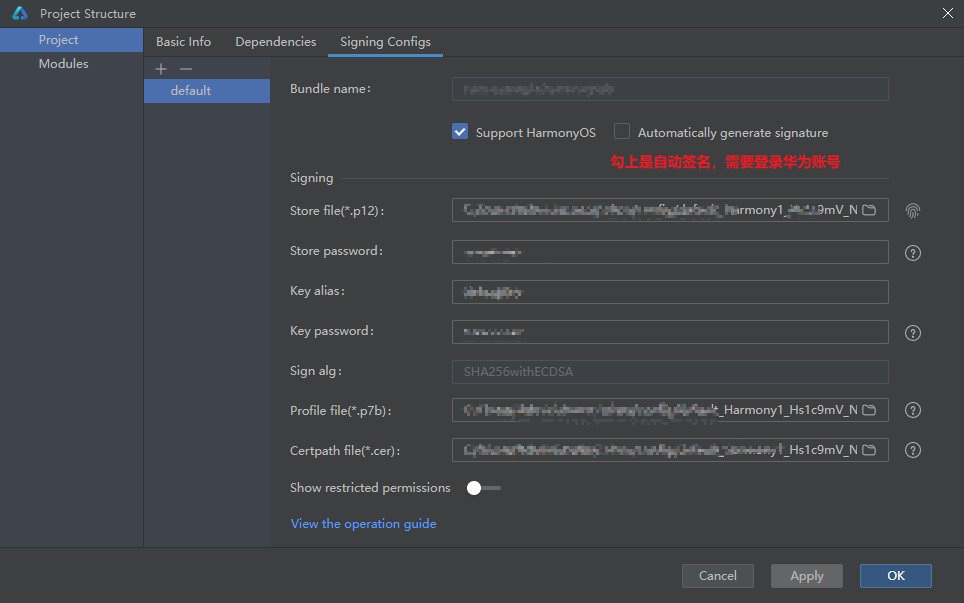Browse for Profile file using folder icon

coord(869,410)
